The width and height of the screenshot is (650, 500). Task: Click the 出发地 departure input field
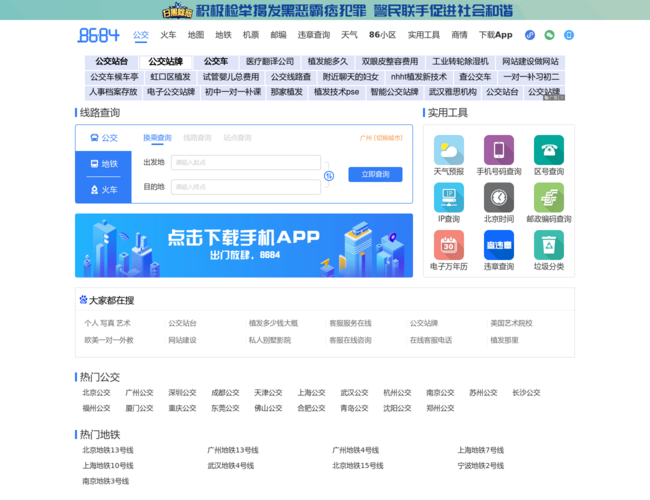click(x=246, y=162)
